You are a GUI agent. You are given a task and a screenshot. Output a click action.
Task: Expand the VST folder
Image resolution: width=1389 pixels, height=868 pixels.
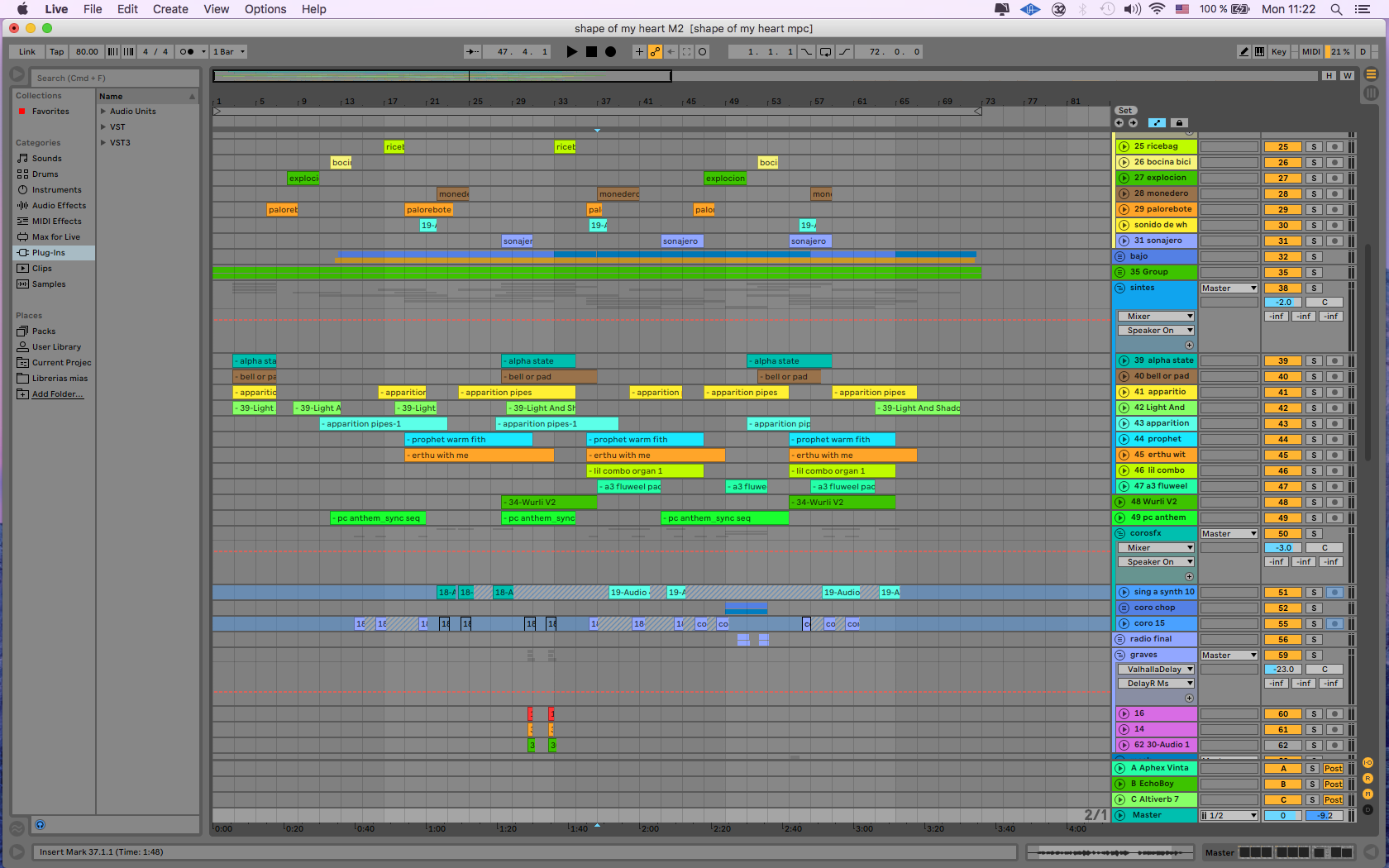(x=103, y=126)
